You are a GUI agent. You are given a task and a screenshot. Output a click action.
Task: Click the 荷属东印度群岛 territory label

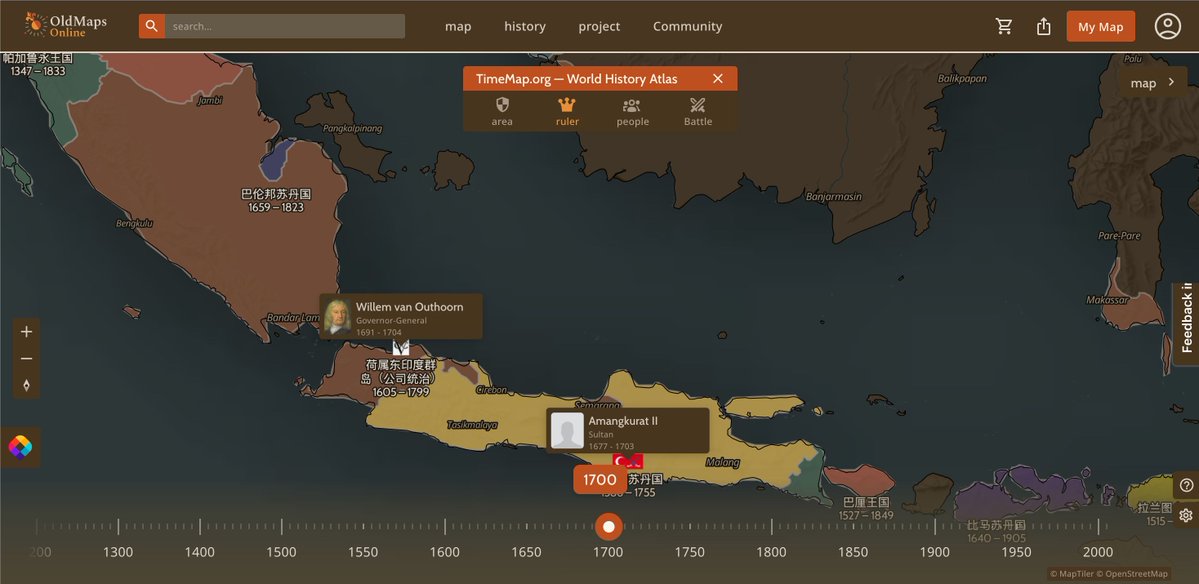[400, 378]
